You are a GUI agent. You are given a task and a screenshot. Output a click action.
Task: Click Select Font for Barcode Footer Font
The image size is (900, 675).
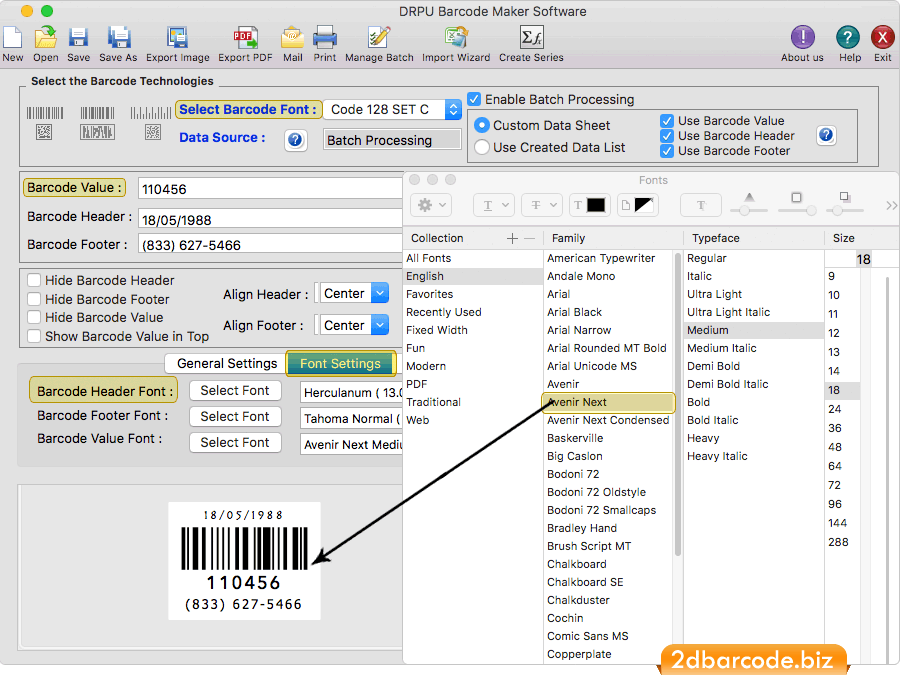pyautogui.click(x=235, y=416)
